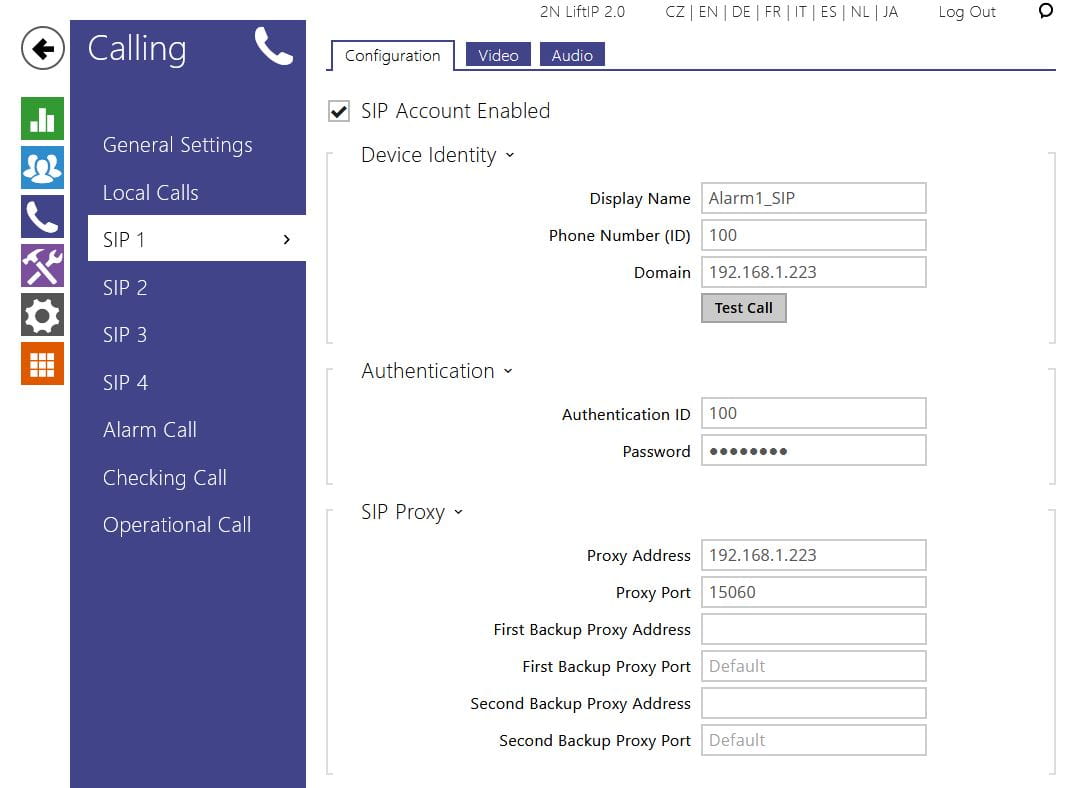Open the Services tools icon

point(42,266)
